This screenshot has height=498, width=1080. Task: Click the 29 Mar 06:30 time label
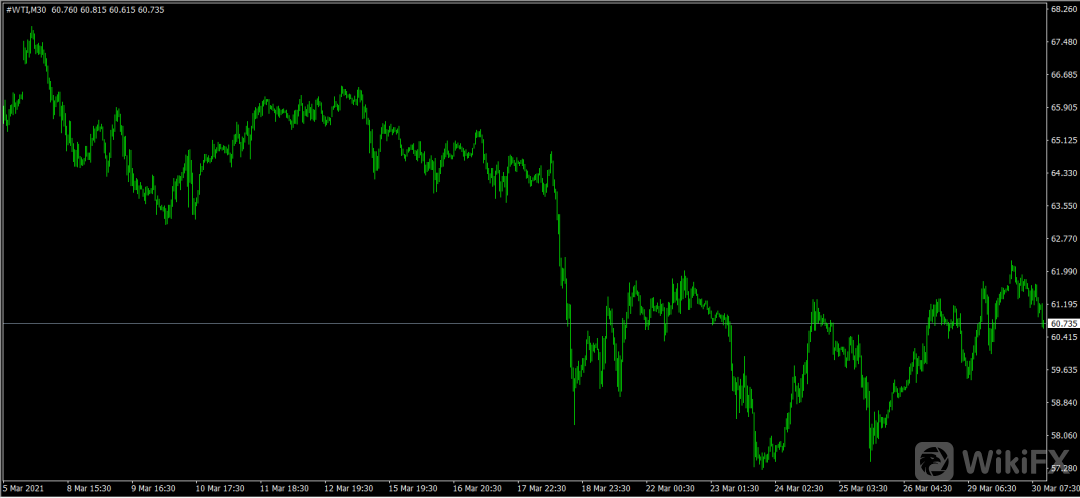pos(991,489)
